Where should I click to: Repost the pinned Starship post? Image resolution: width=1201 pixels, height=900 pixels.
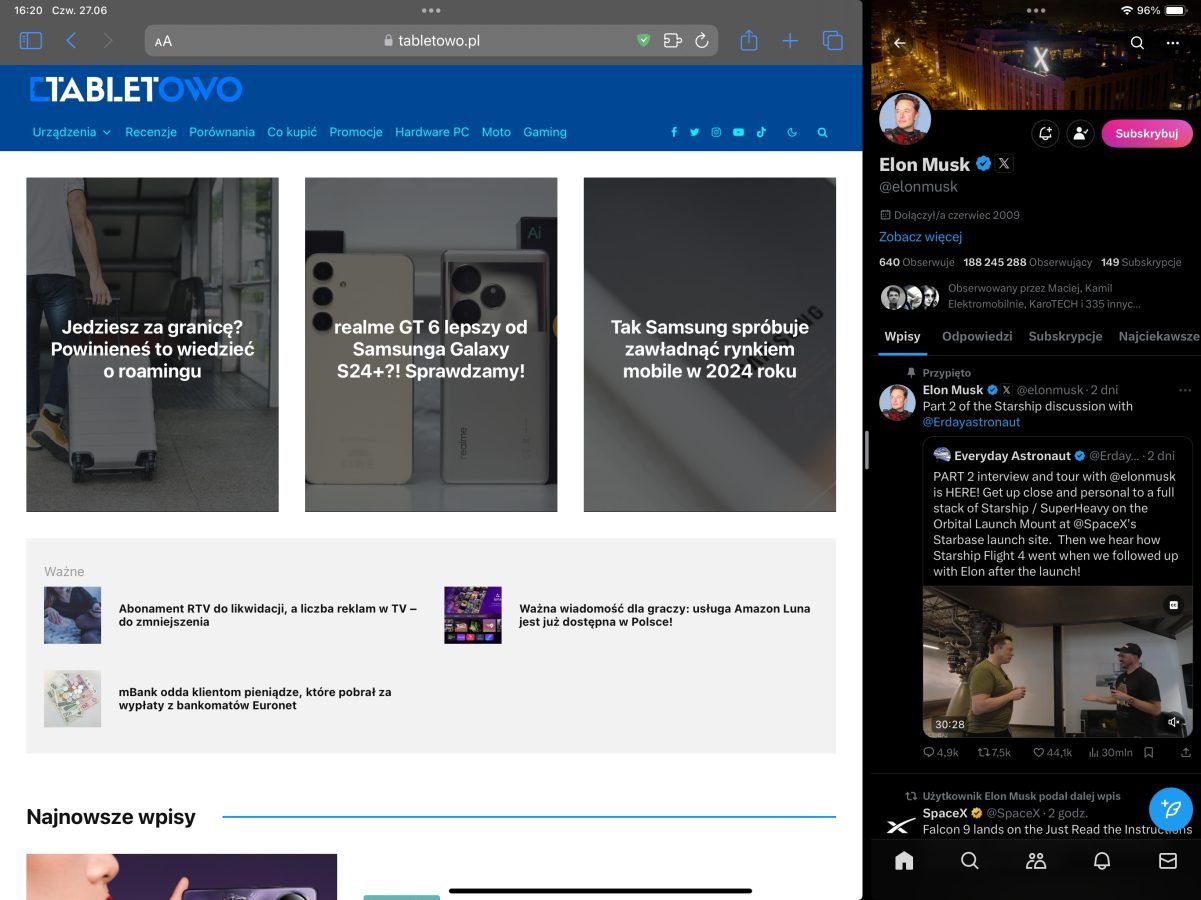(x=994, y=752)
